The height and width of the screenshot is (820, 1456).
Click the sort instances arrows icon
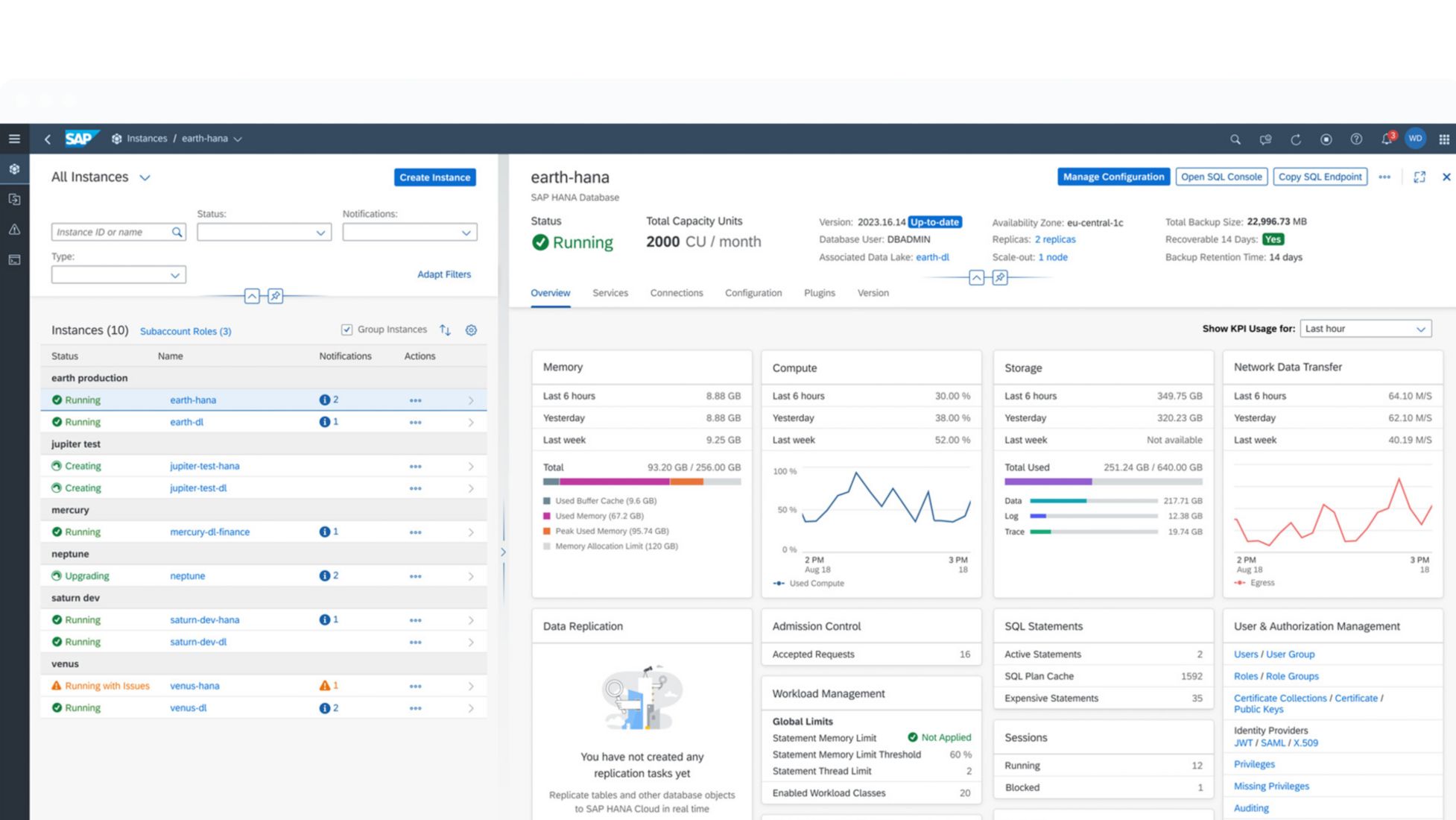coord(445,330)
